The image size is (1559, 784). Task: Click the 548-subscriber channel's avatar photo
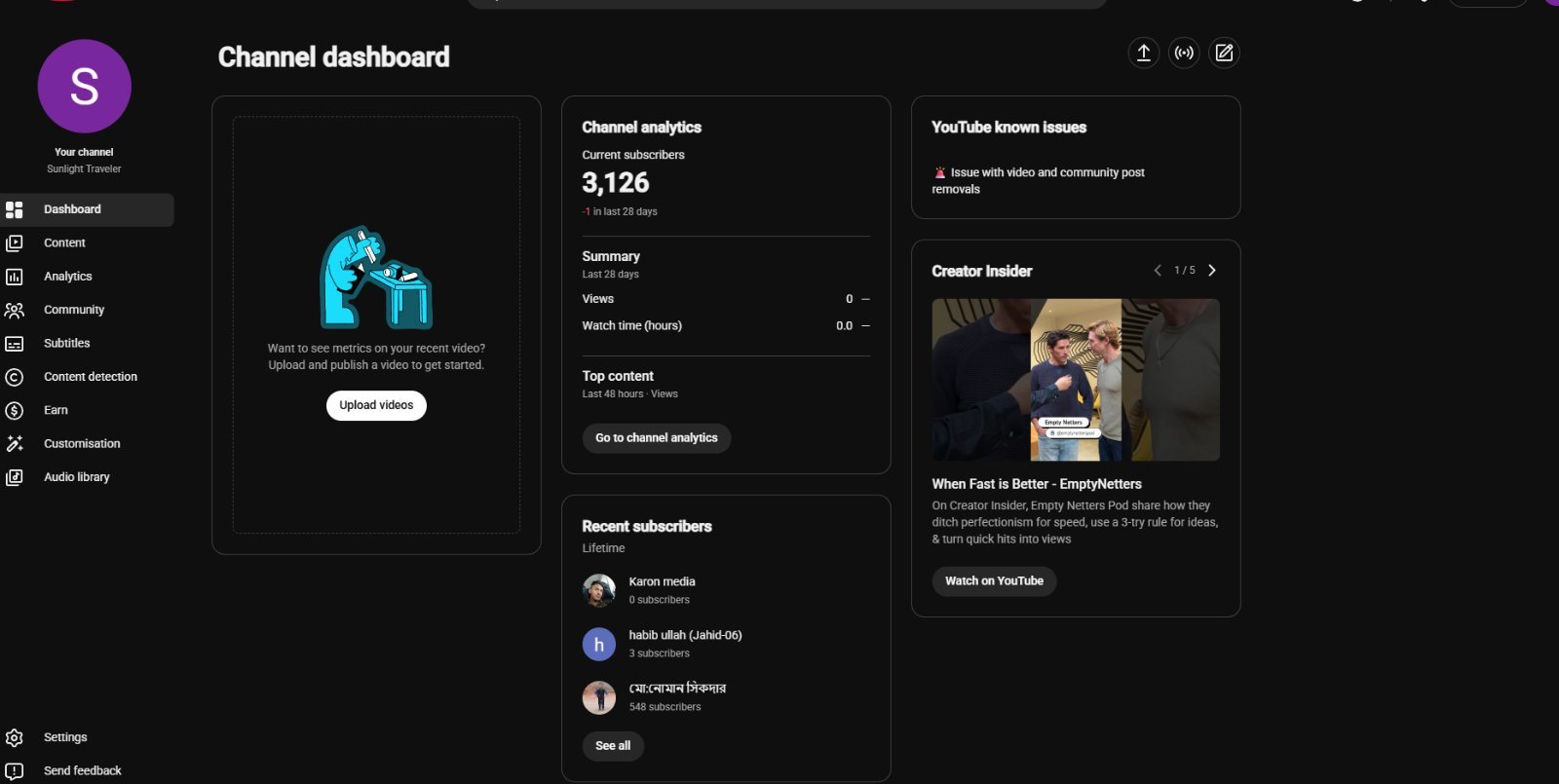(x=599, y=697)
